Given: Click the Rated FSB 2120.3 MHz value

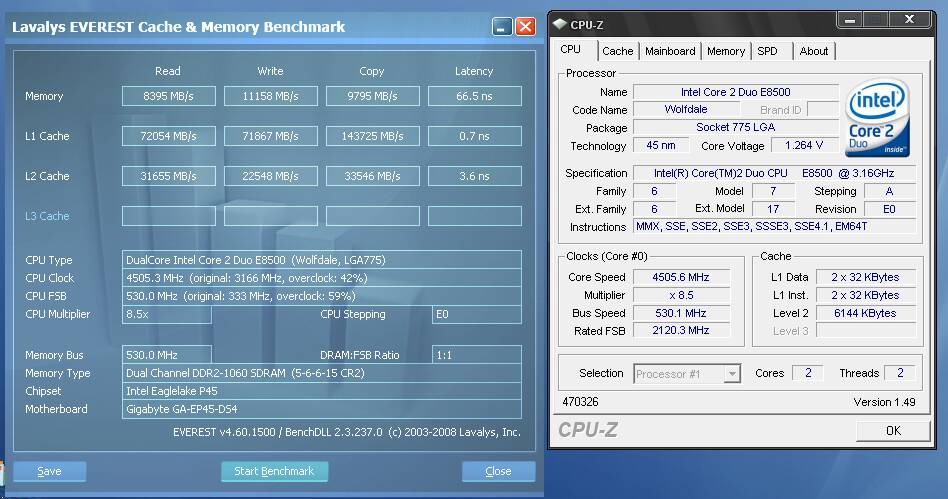Looking at the screenshot, I should (x=681, y=330).
